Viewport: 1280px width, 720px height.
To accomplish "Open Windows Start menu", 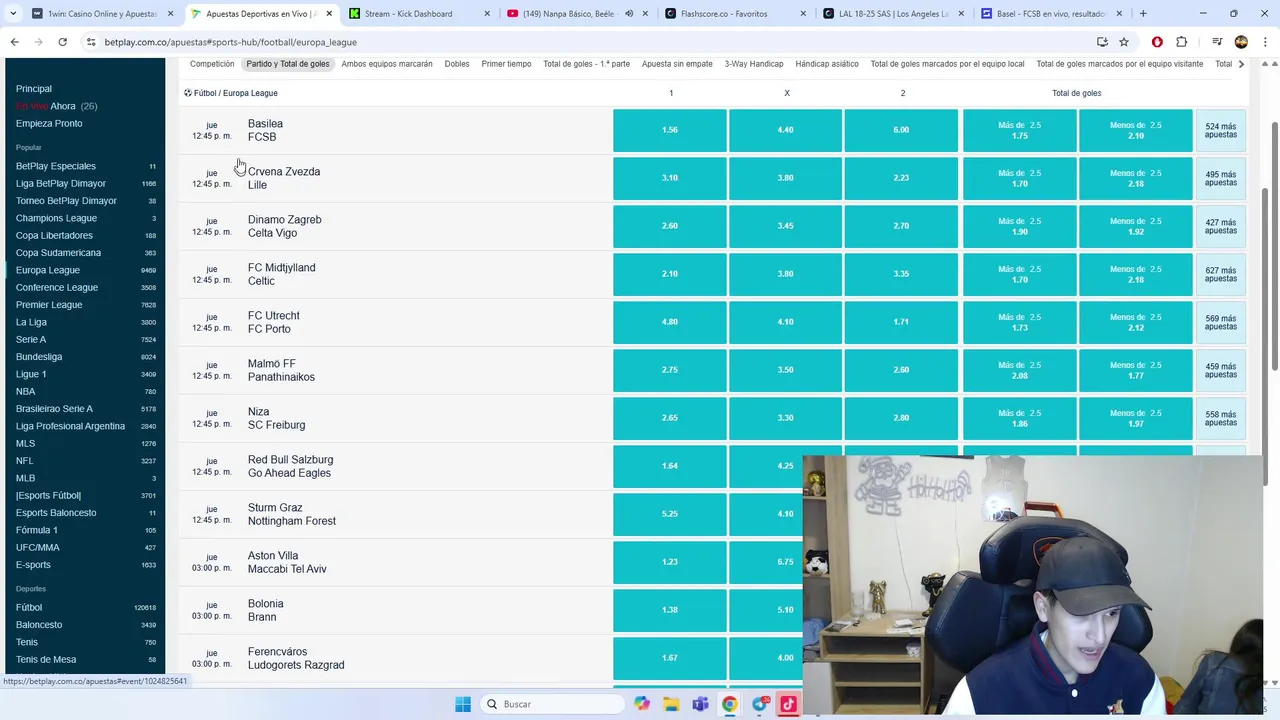I will [463, 704].
